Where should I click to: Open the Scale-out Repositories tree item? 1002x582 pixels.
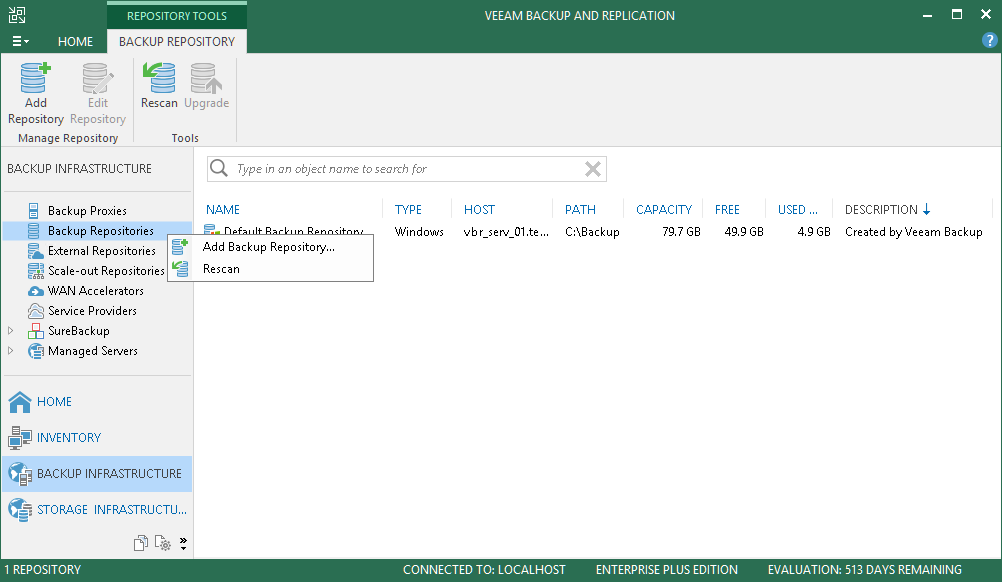coord(106,271)
